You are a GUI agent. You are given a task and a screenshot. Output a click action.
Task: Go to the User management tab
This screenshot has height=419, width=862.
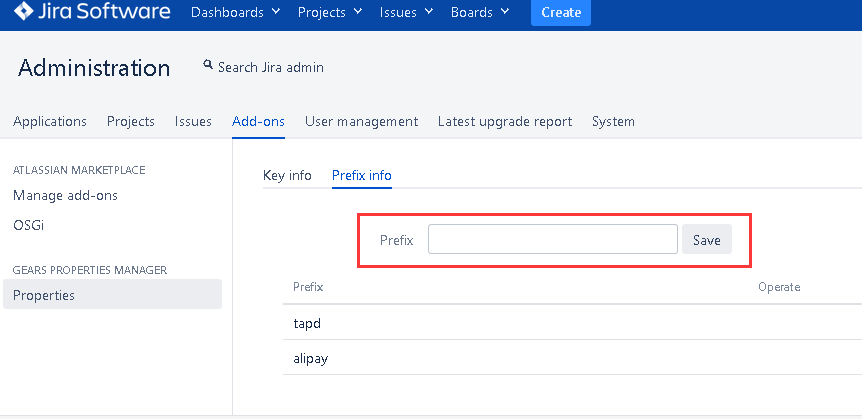(362, 121)
